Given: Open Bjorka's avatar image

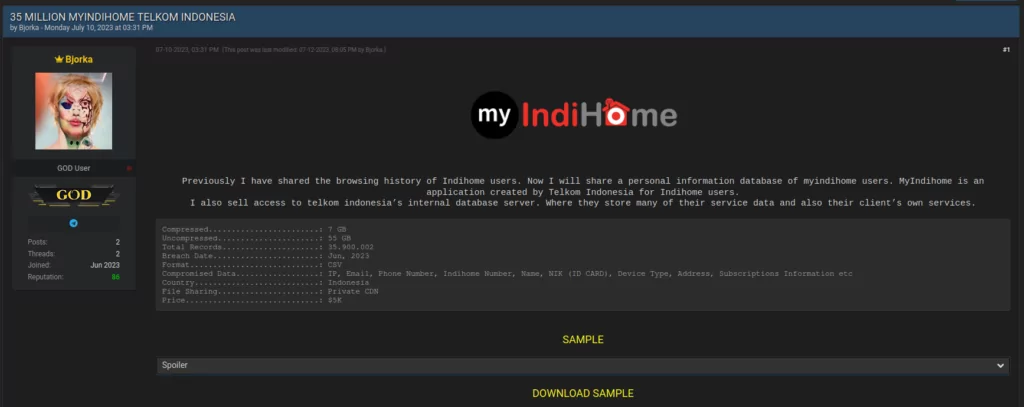Looking at the screenshot, I should (73, 111).
